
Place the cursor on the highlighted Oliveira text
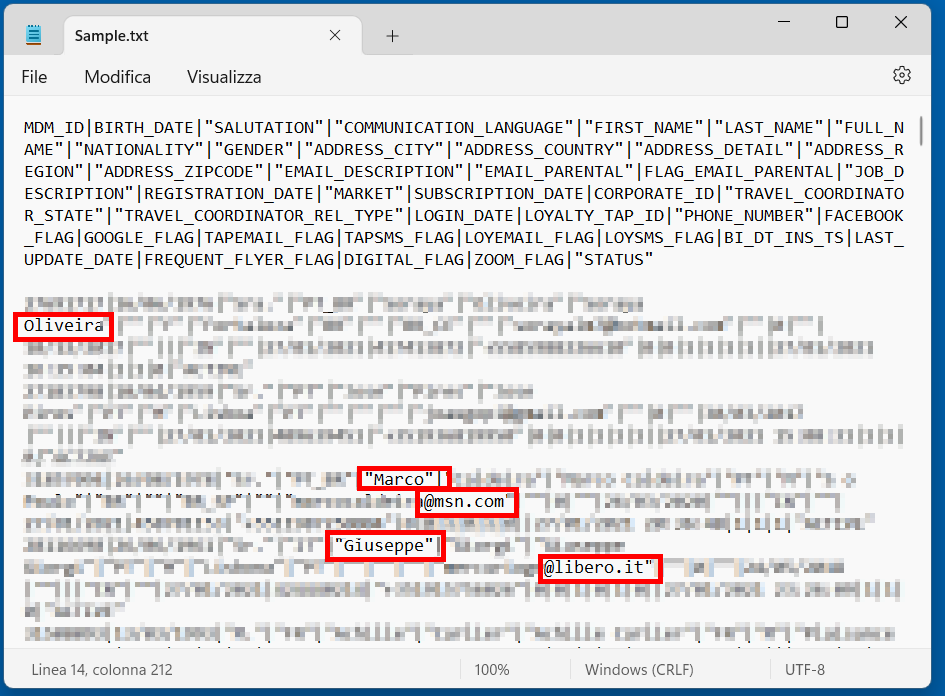click(63, 326)
